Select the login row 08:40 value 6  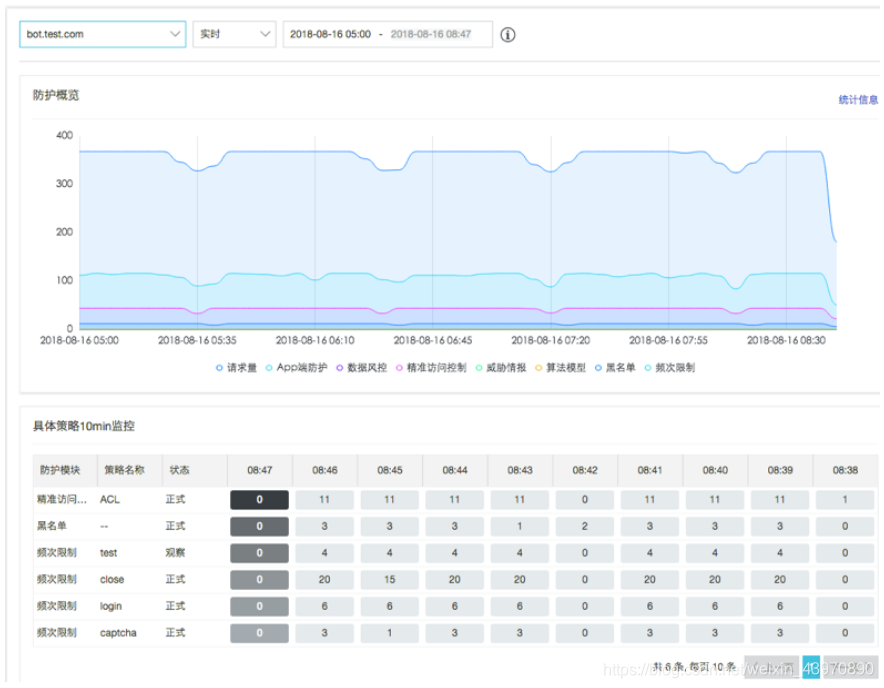[715, 606]
